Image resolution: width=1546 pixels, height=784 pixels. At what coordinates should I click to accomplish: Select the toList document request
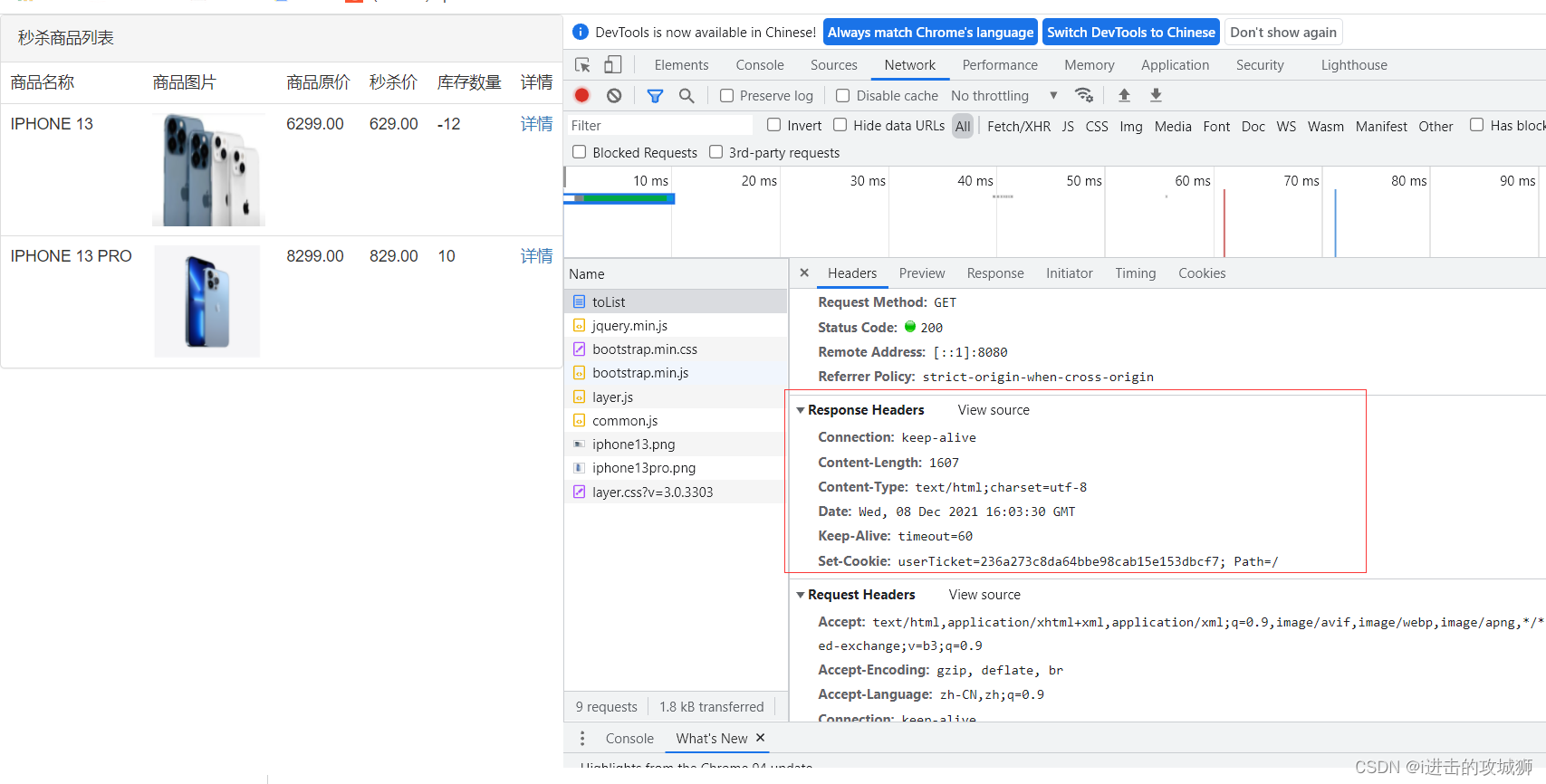point(676,301)
